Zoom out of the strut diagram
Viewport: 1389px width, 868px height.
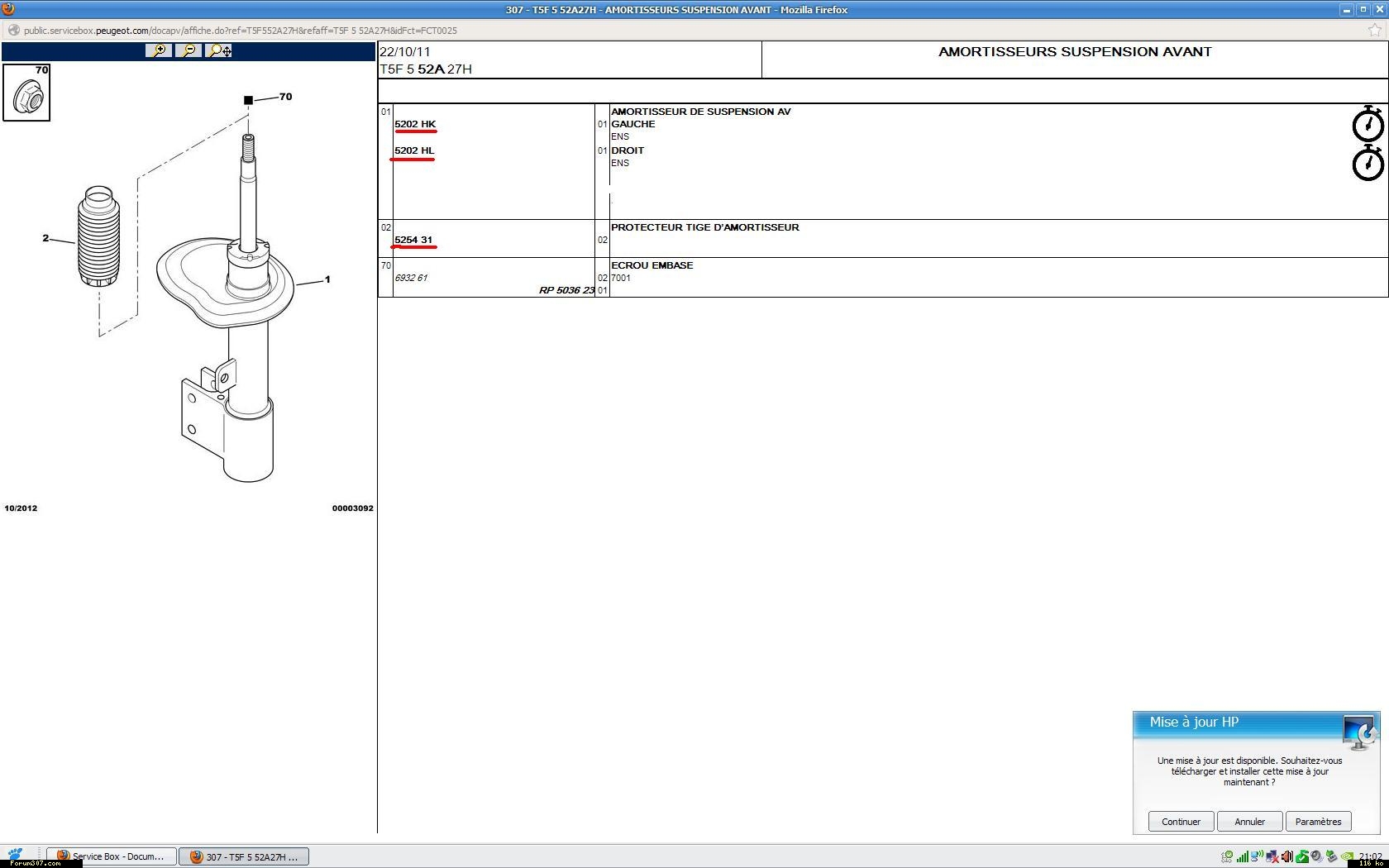(x=189, y=50)
